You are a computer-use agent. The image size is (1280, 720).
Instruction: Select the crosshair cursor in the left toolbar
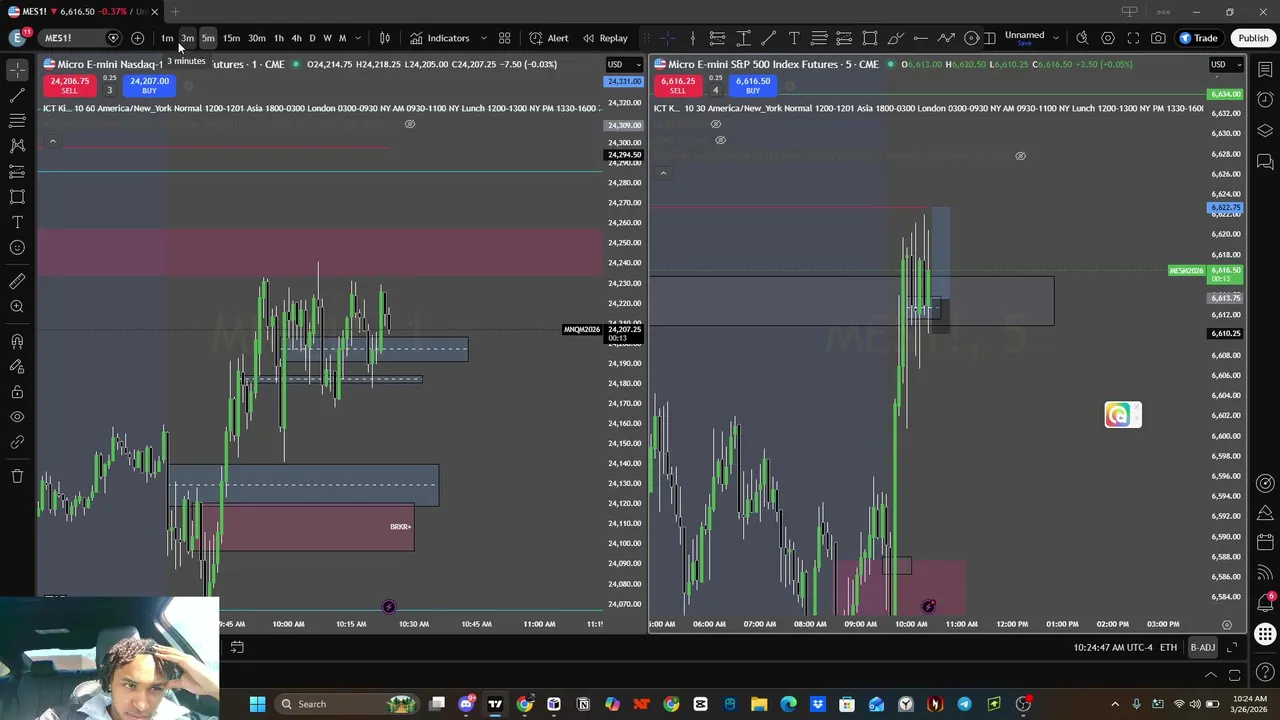17,69
